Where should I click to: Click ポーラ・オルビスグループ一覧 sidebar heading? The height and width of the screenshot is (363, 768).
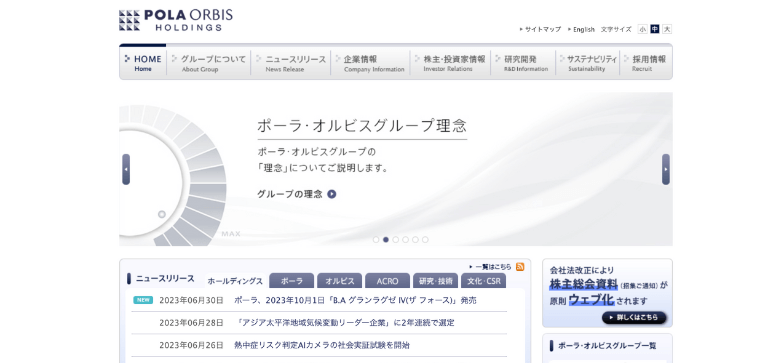point(607,346)
